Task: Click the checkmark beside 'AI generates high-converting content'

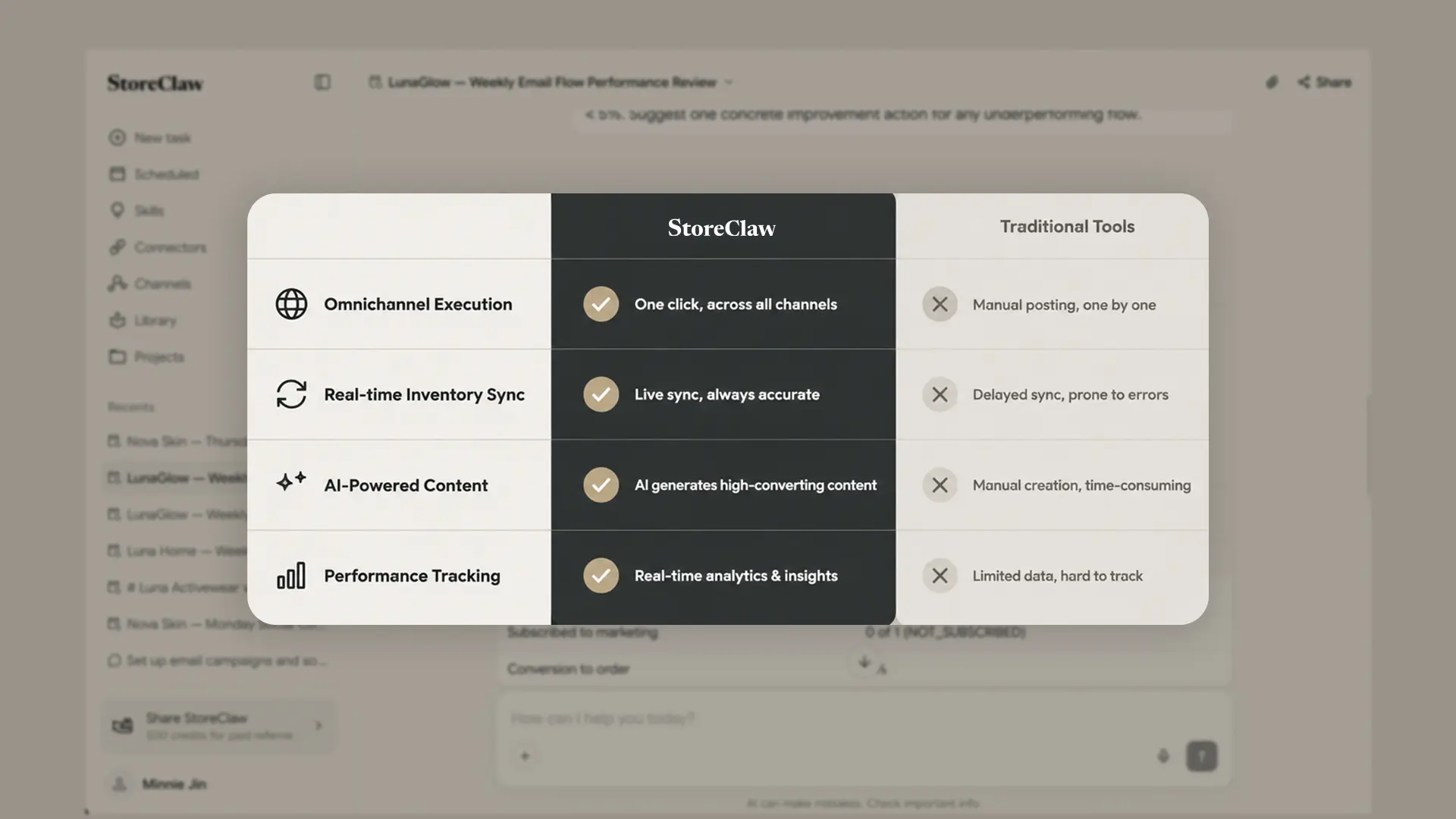Action: tap(601, 485)
